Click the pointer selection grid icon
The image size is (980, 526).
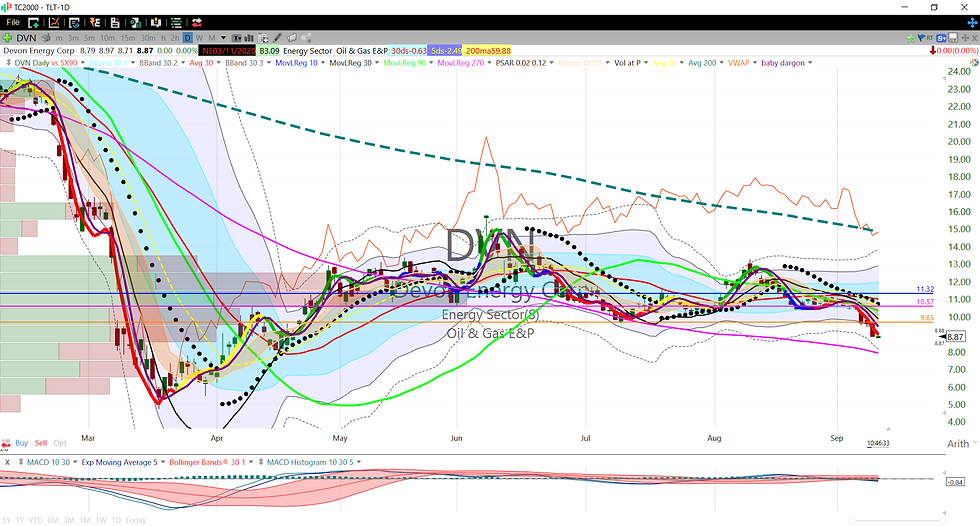coord(263,38)
